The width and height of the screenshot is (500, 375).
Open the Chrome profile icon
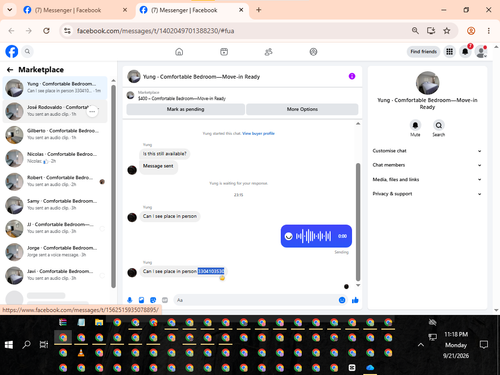(471, 31)
